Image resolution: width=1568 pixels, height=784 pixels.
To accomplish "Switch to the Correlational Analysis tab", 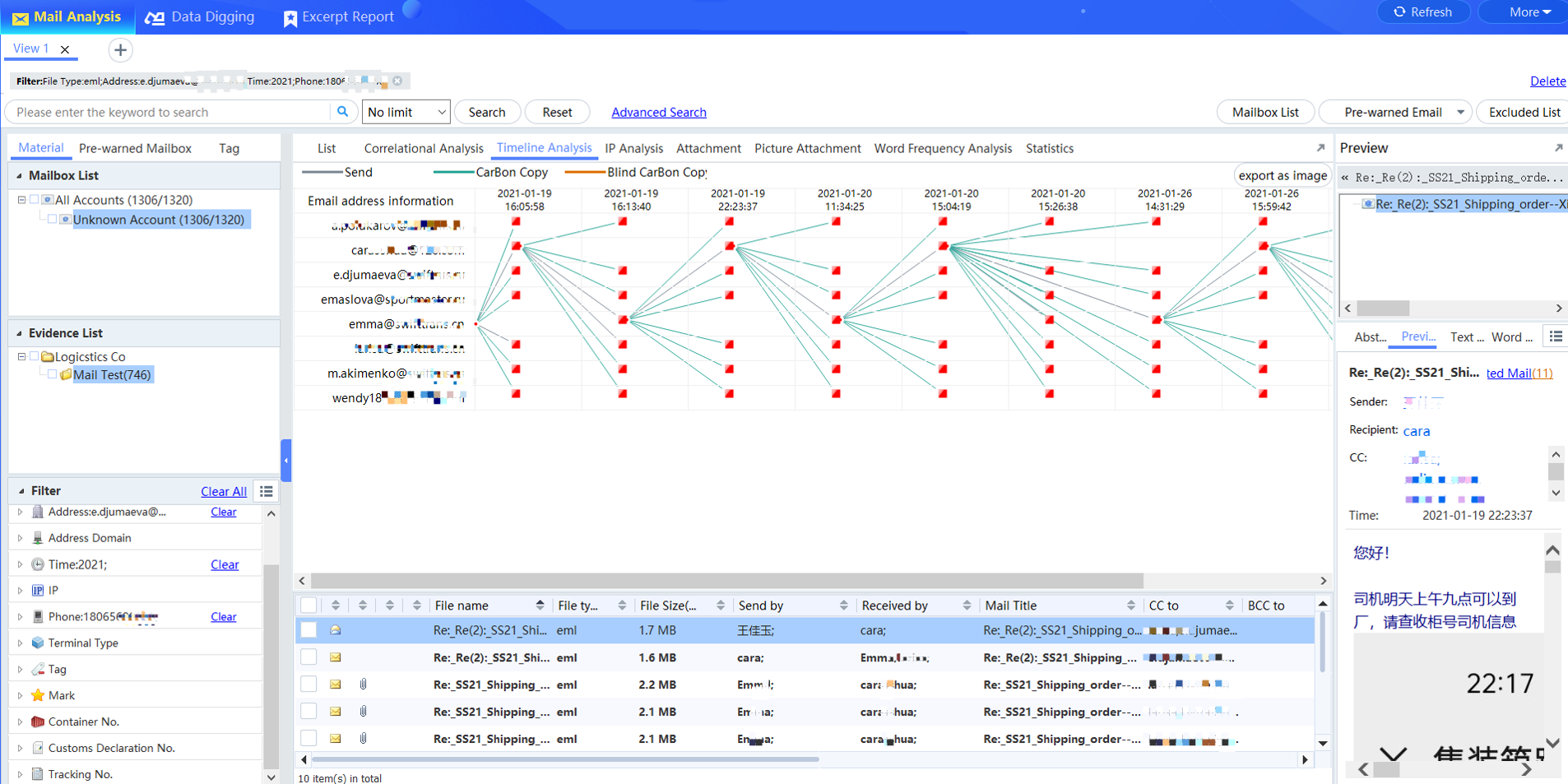I will tap(423, 148).
